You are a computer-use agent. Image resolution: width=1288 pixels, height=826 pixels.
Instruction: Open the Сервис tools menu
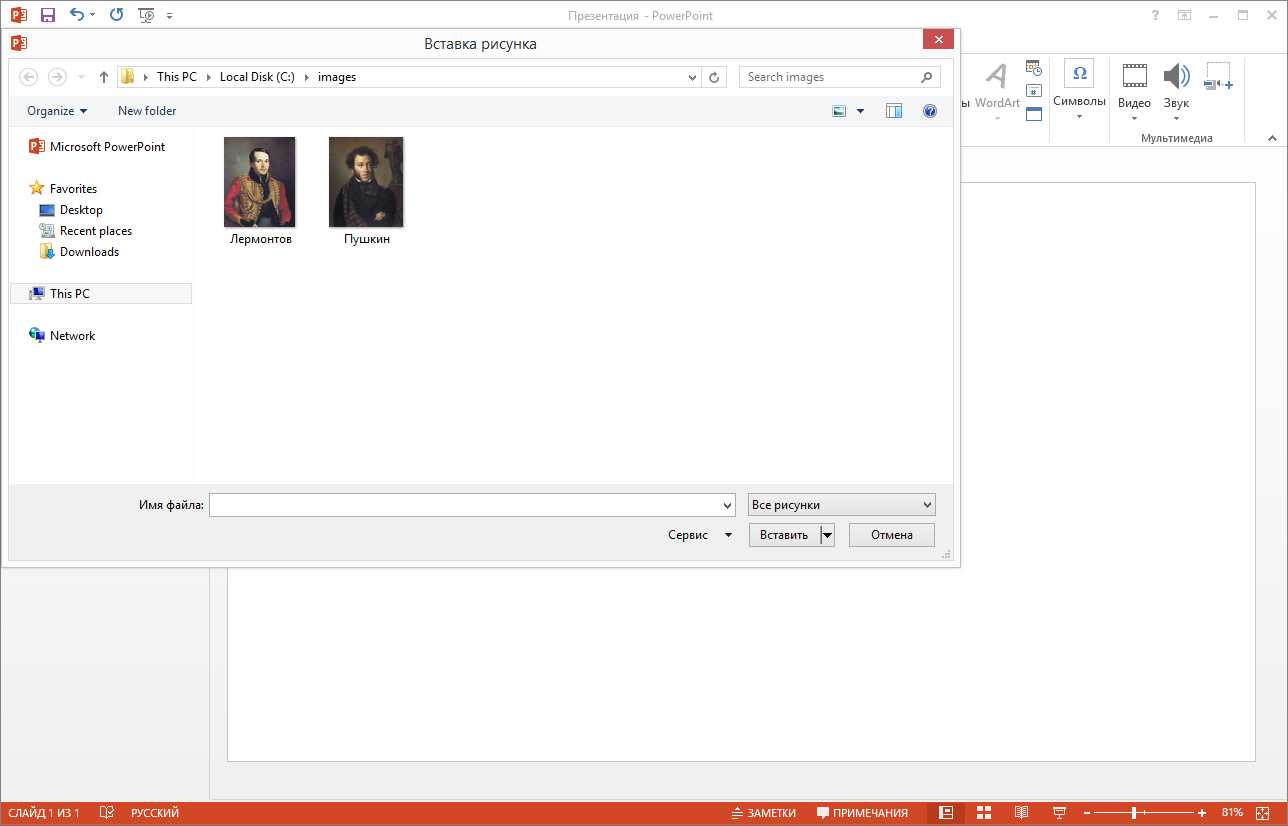tap(700, 535)
